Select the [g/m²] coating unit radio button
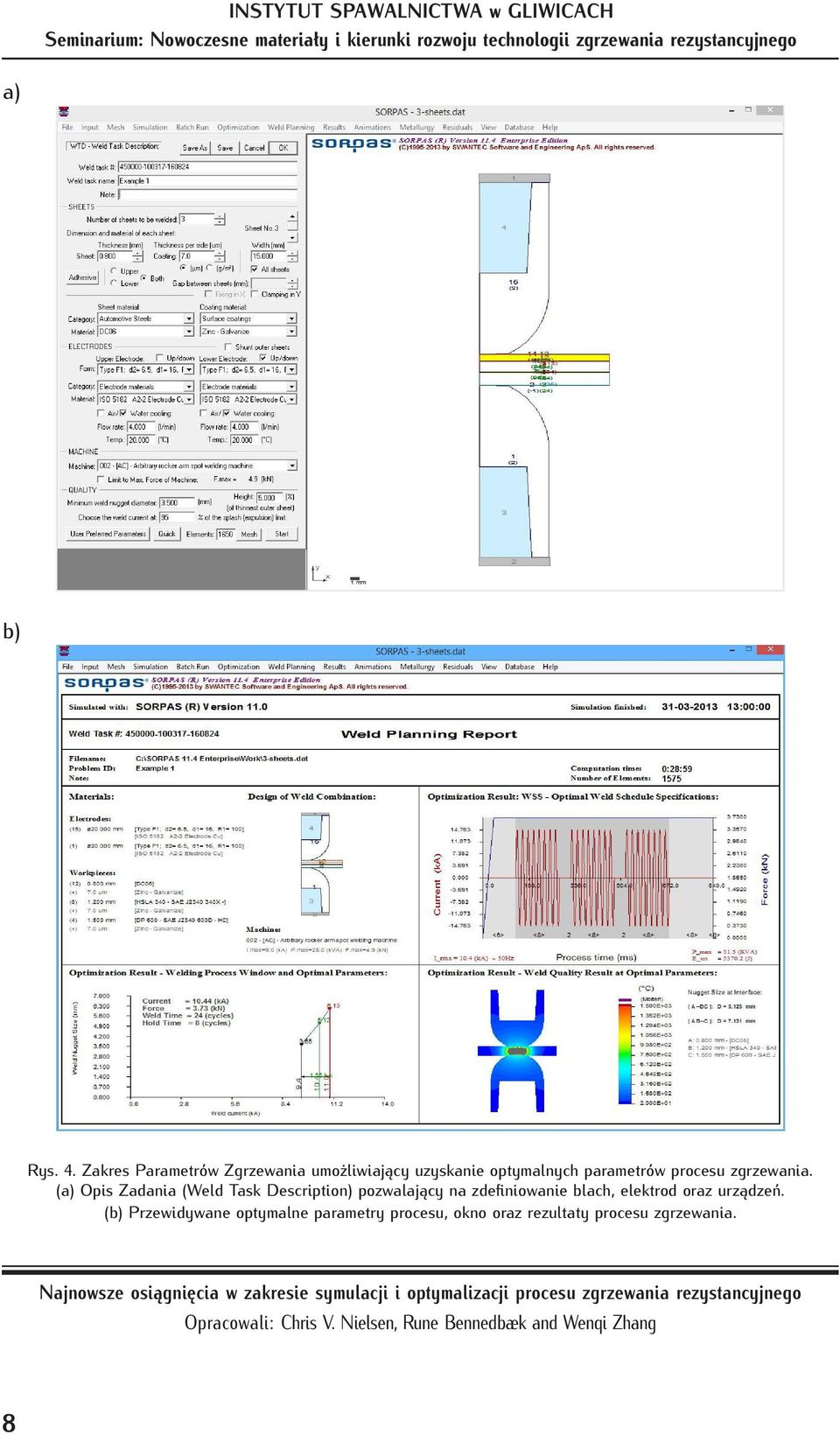 click(x=209, y=269)
